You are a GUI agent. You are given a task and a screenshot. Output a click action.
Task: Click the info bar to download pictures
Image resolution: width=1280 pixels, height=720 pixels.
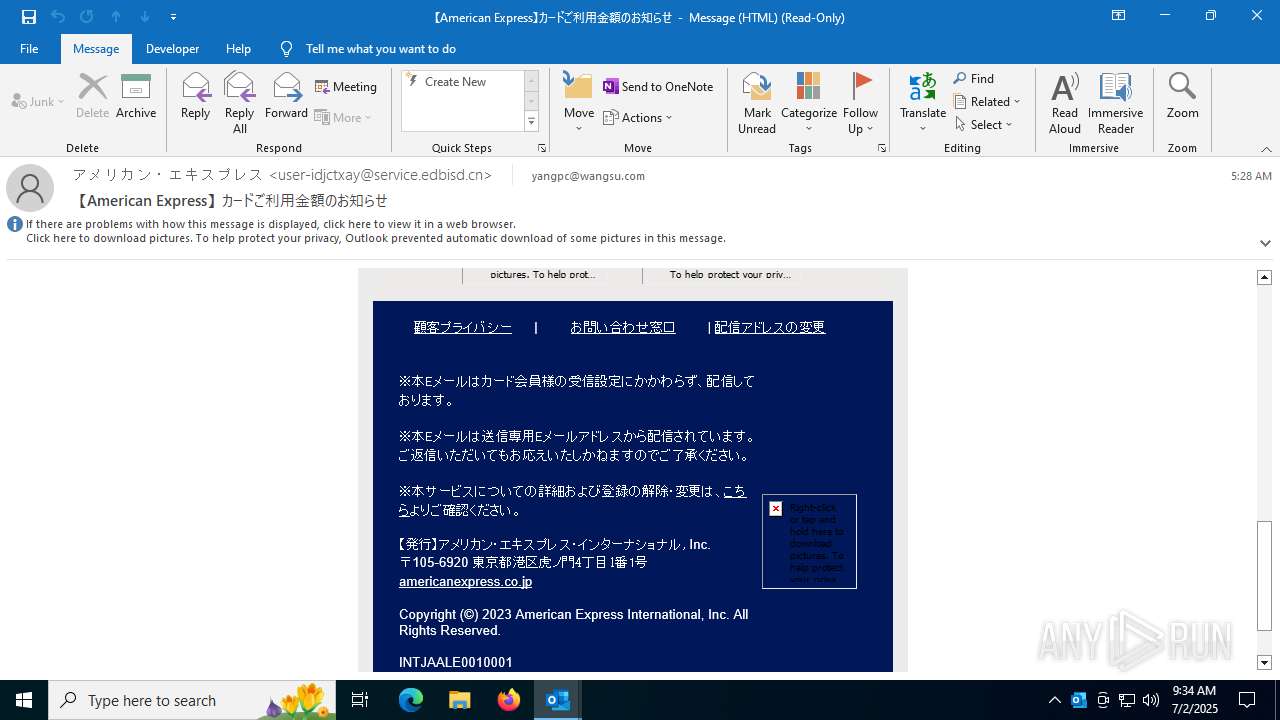click(x=375, y=239)
